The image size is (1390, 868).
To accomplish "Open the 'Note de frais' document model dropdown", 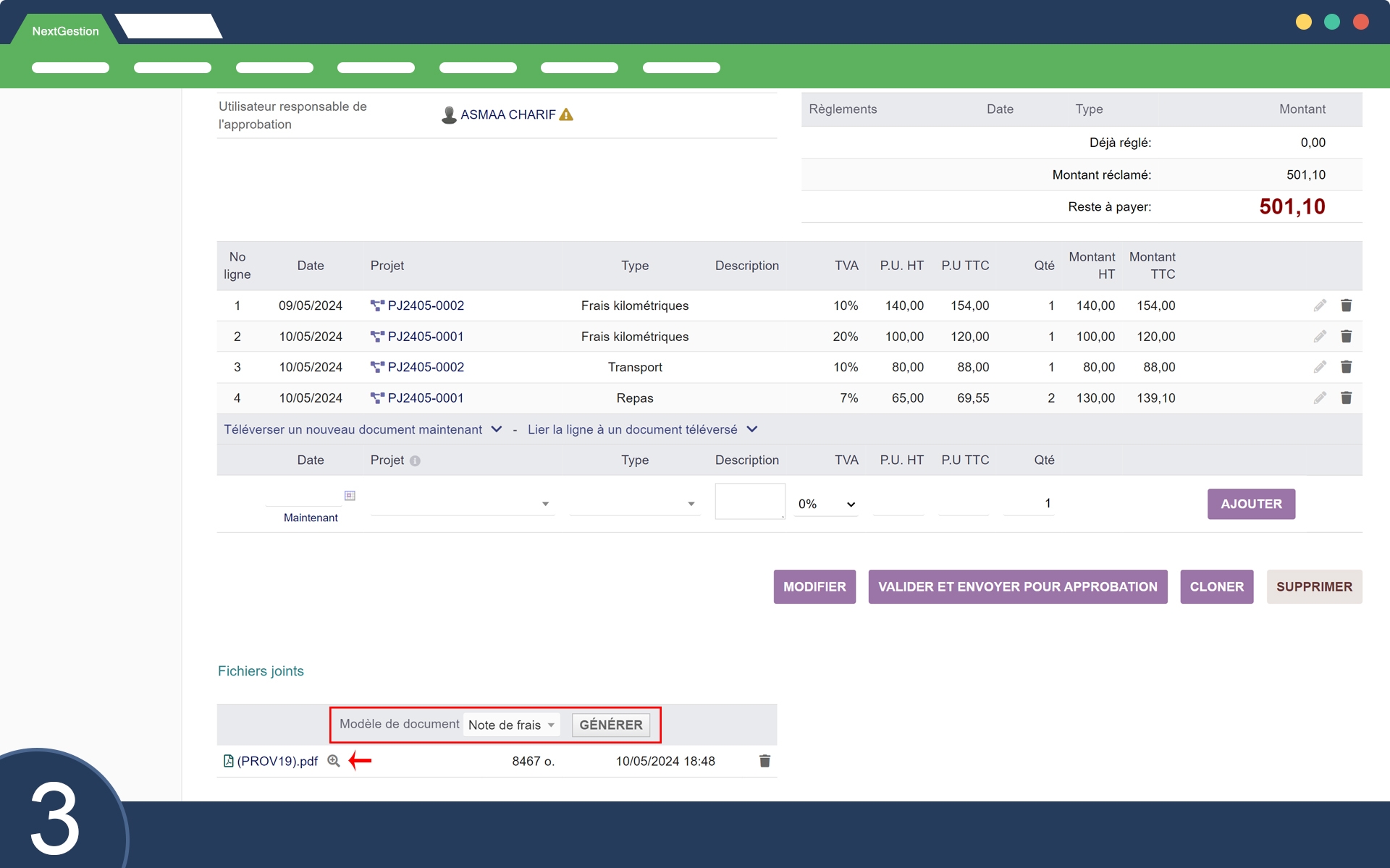I will [511, 725].
